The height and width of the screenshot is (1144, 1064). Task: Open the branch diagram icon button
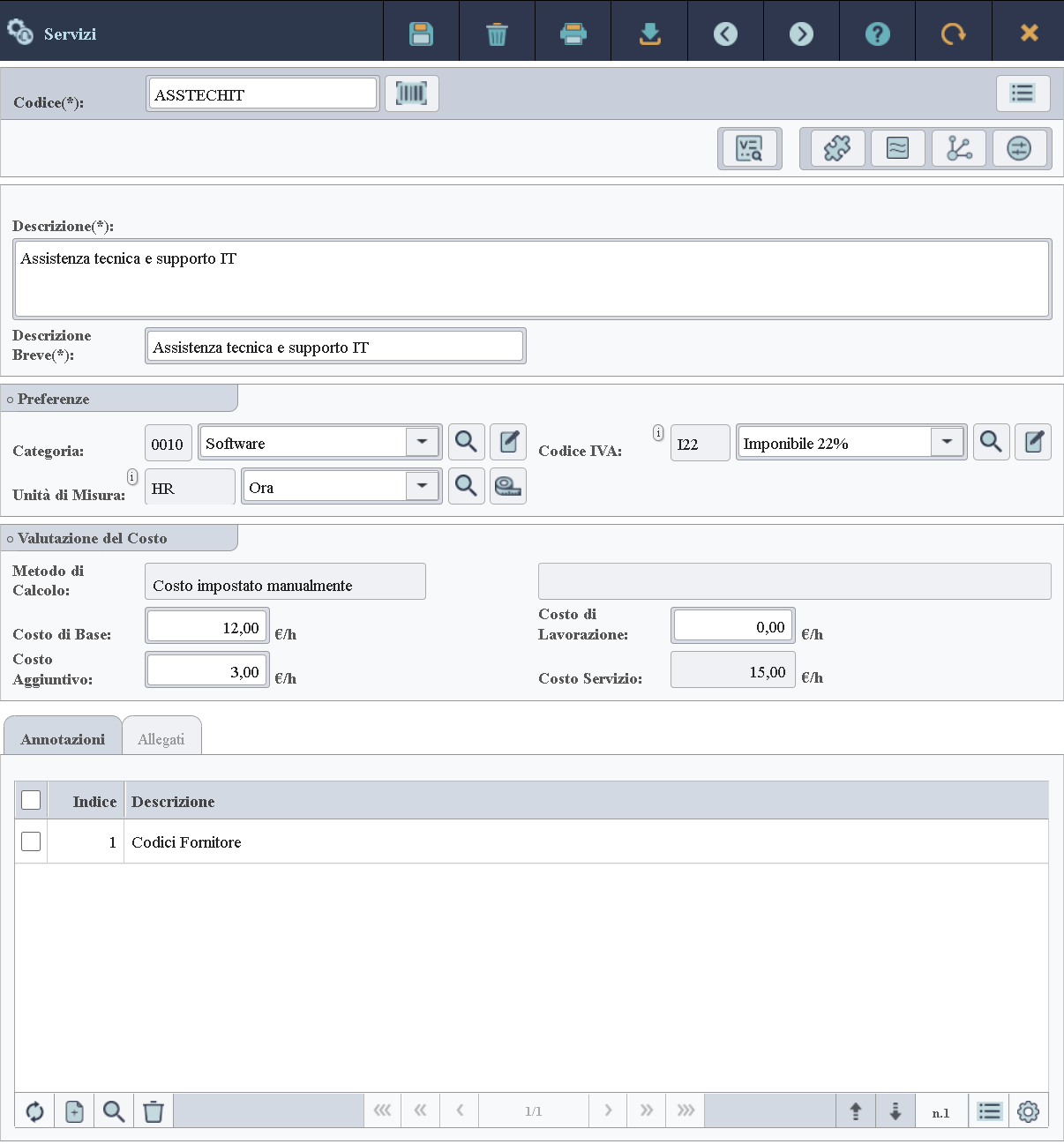click(x=958, y=148)
